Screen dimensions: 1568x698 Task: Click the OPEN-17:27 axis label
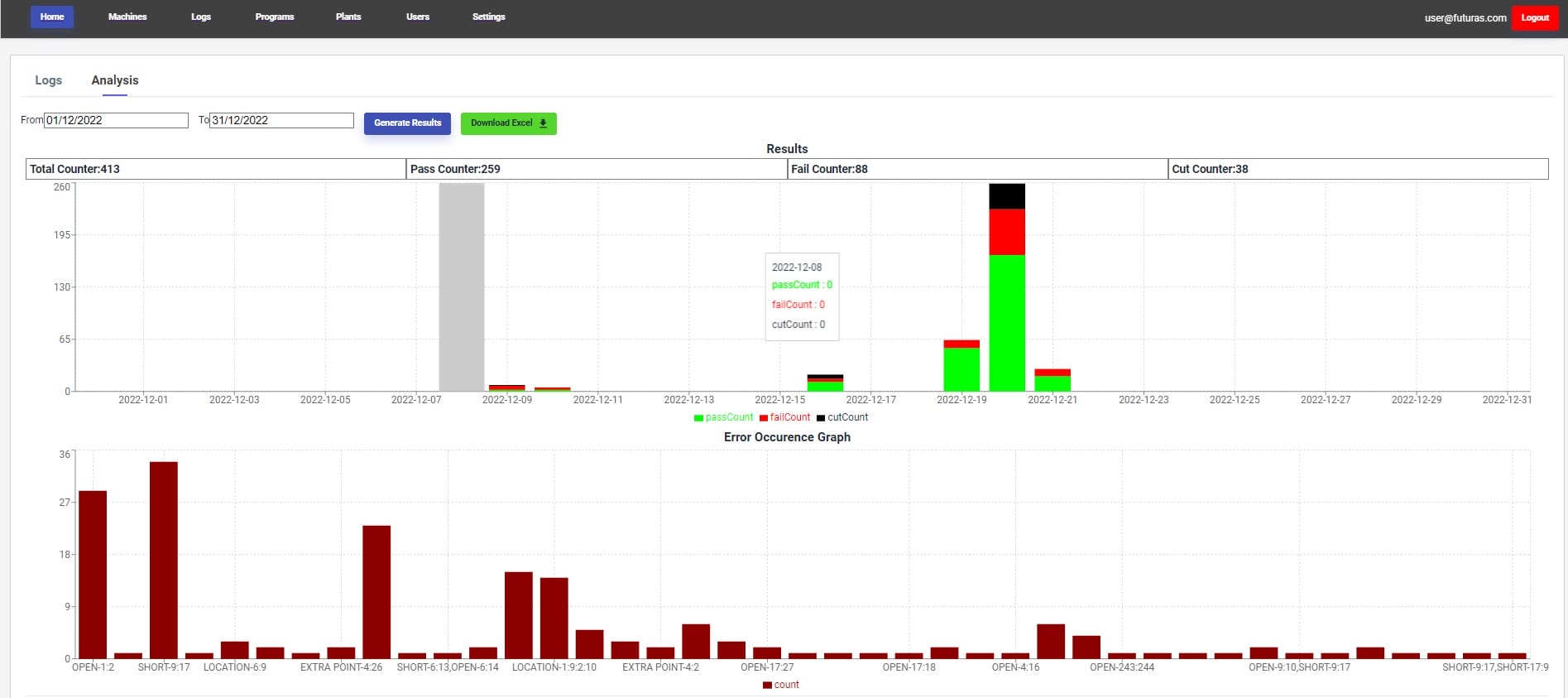click(767, 667)
